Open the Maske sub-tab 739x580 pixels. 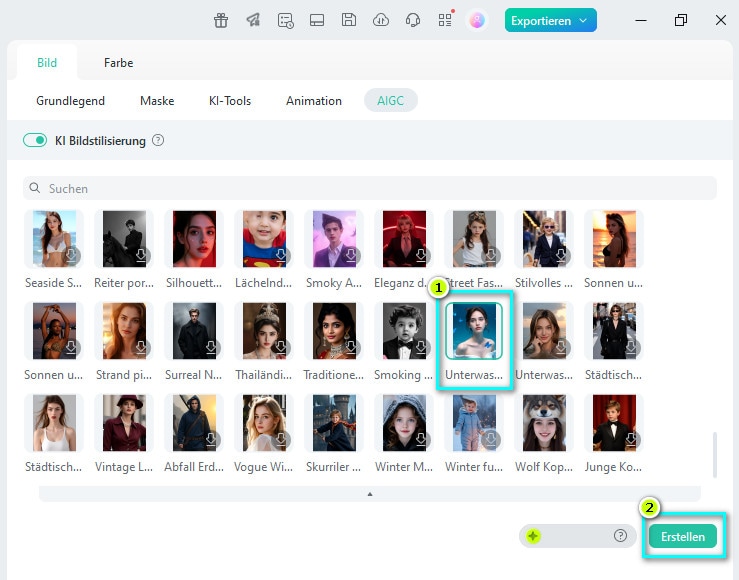(157, 100)
